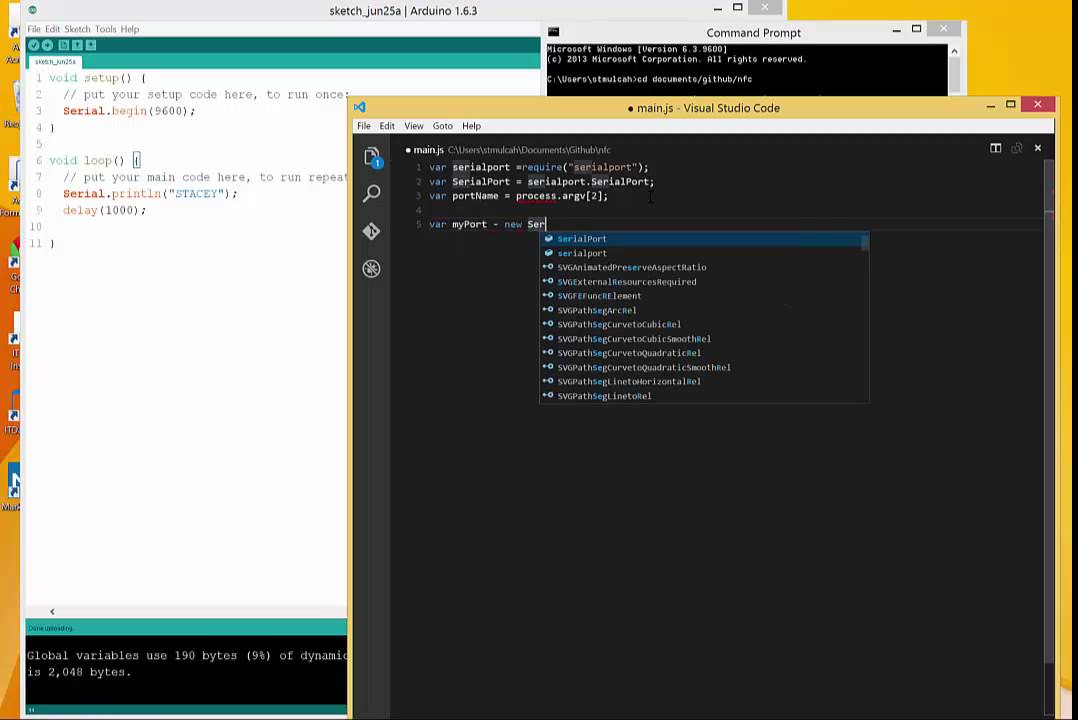Click the delay(1000) line in Arduino
Screen dimensions: 1078x720
point(104,210)
